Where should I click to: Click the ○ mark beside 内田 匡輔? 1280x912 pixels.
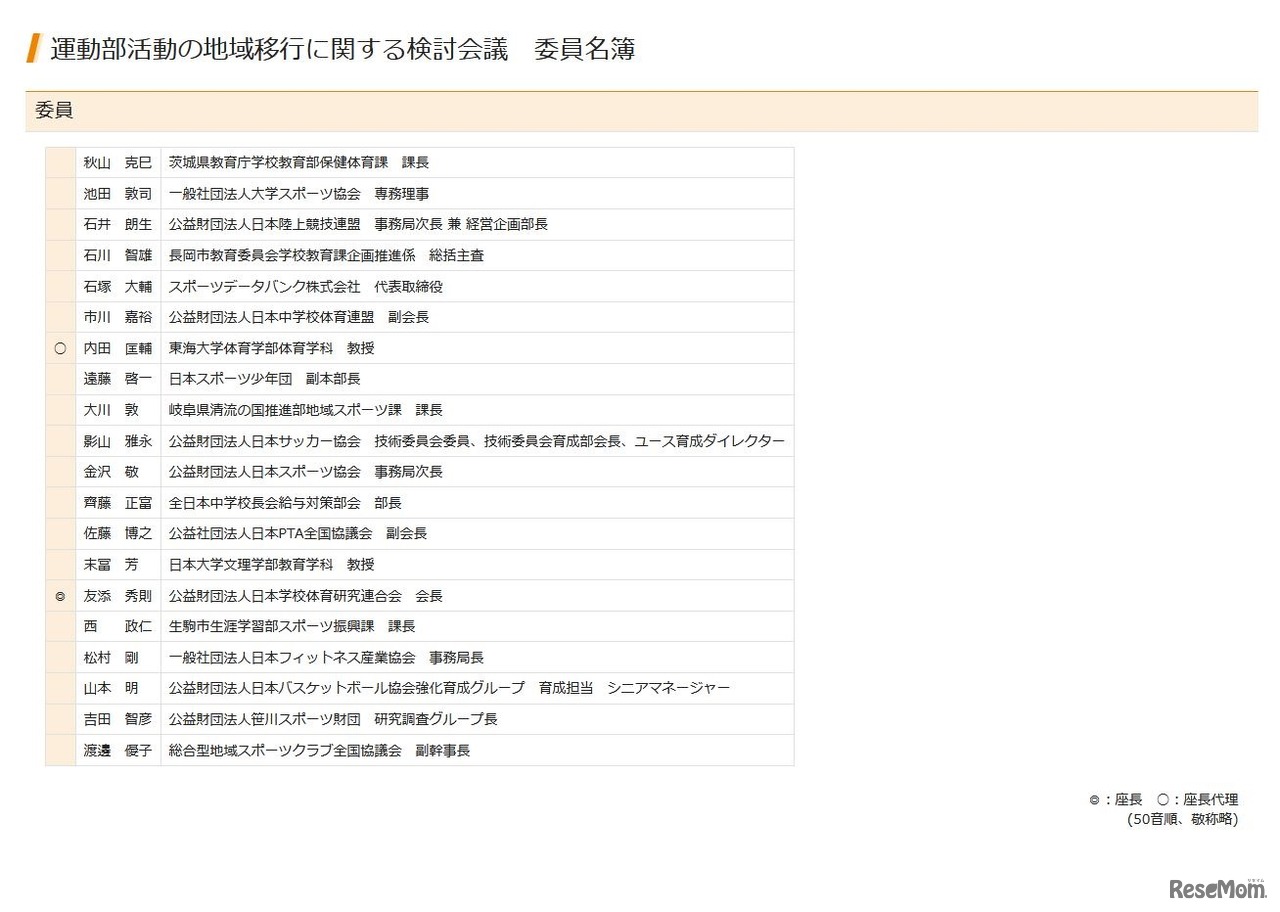(x=59, y=348)
